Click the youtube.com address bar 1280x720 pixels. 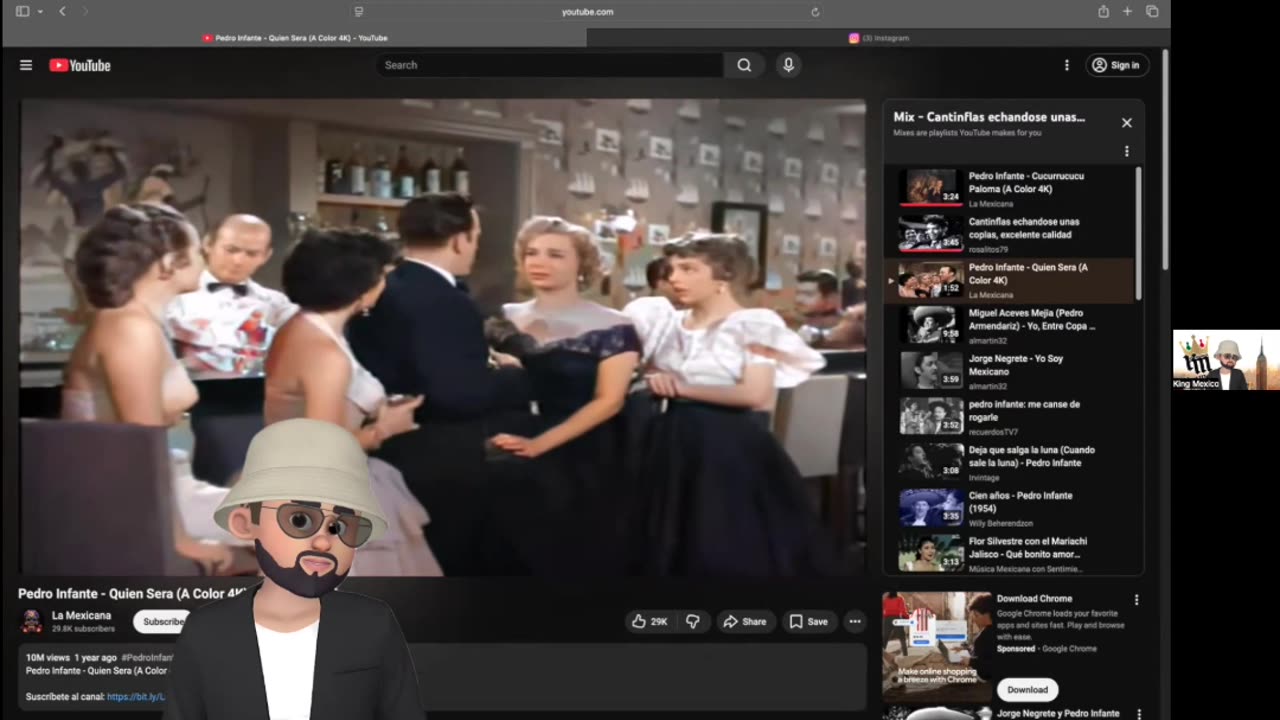click(587, 12)
